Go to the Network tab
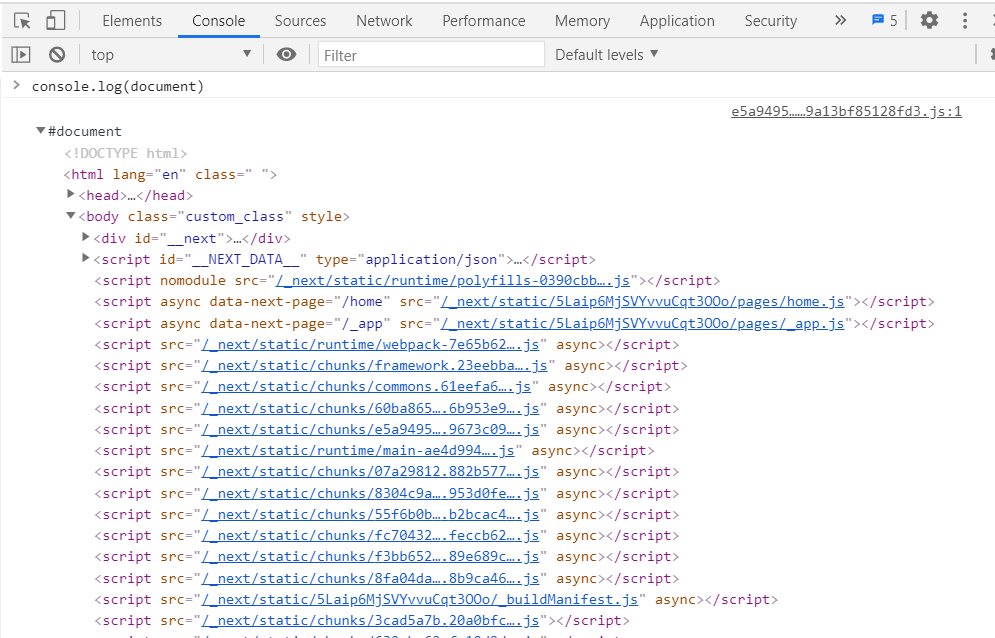 384,21
